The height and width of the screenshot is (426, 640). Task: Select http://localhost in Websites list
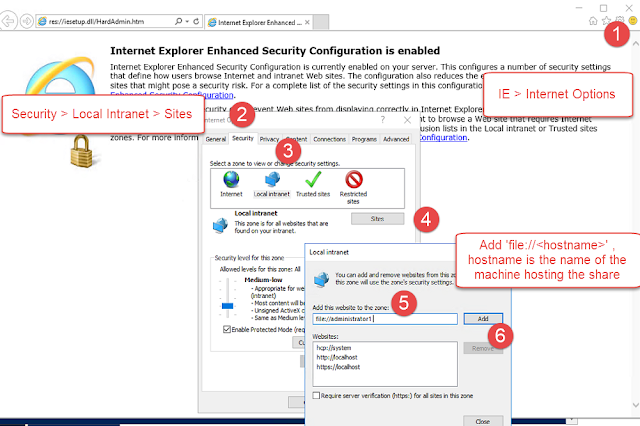point(337,357)
